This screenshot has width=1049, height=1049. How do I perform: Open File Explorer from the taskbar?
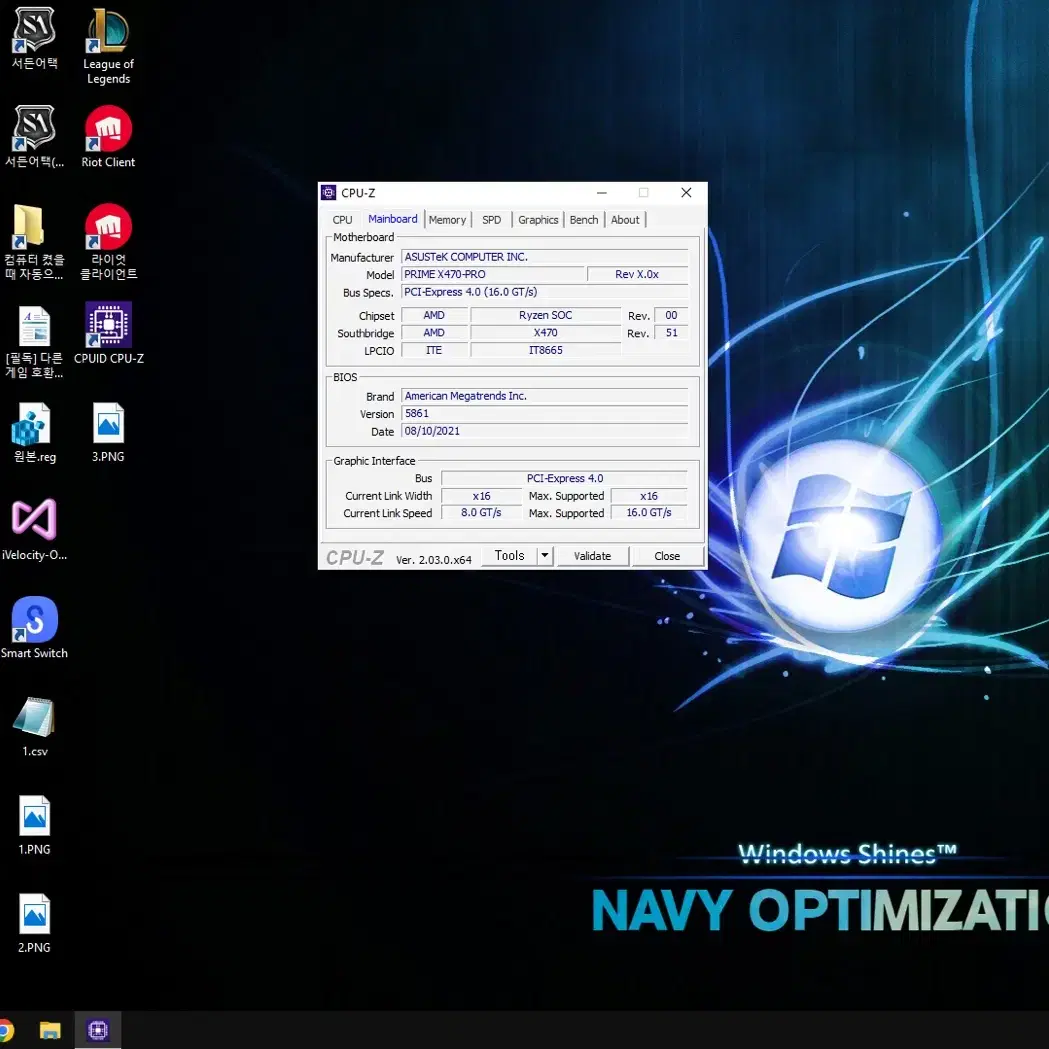point(50,1030)
